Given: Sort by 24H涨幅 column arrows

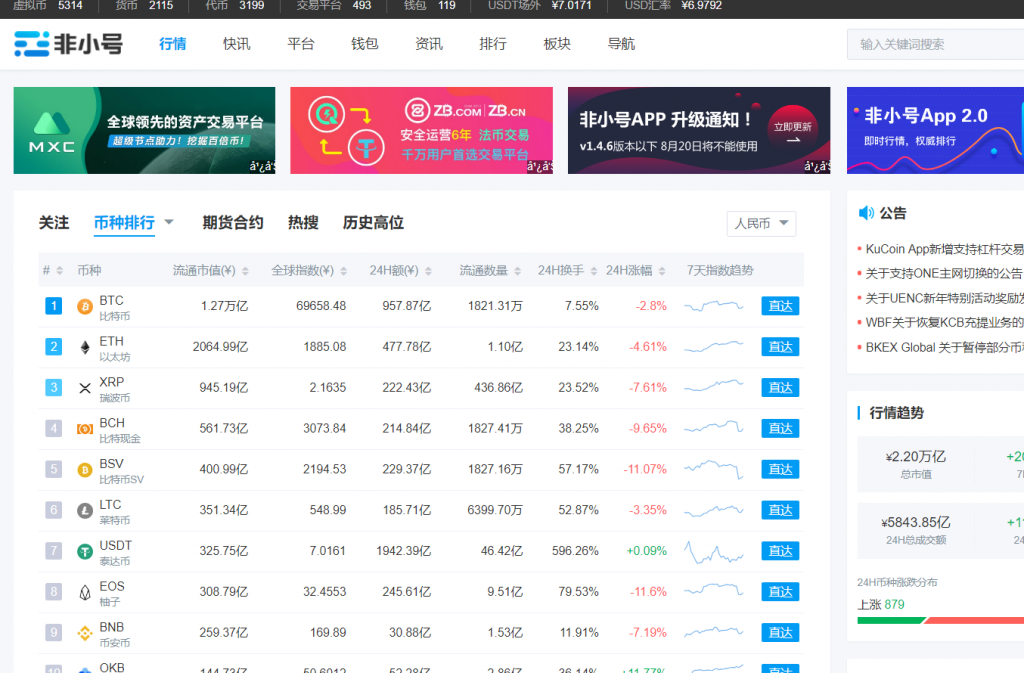Looking at the screenshot, I should tap(662, 271).
